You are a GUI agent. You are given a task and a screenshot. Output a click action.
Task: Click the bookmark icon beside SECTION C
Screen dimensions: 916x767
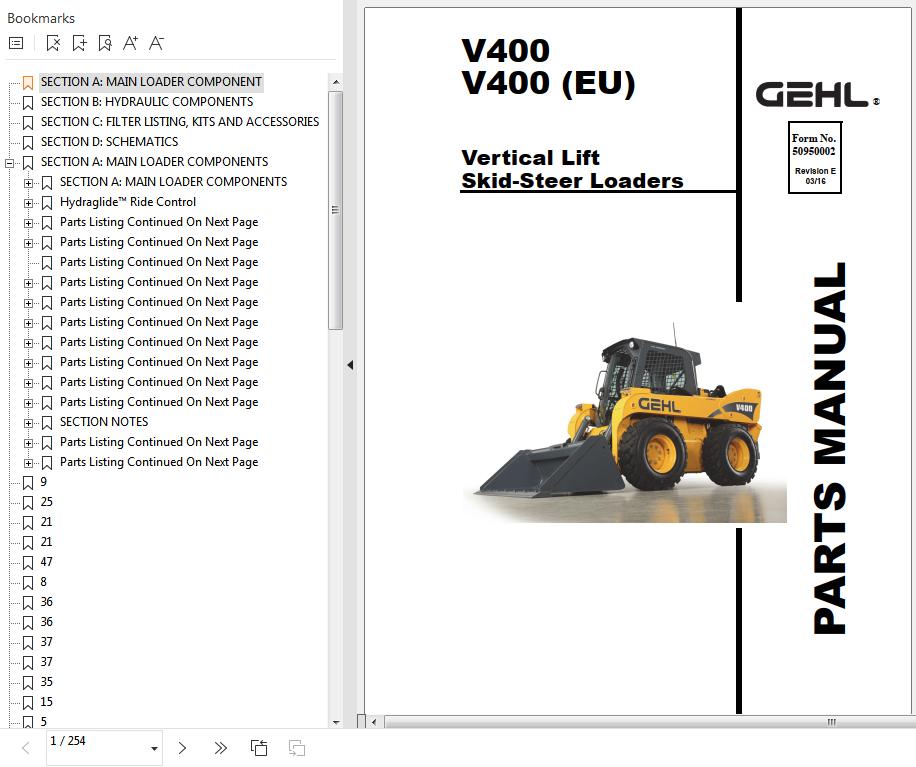(x=28, y=123)
